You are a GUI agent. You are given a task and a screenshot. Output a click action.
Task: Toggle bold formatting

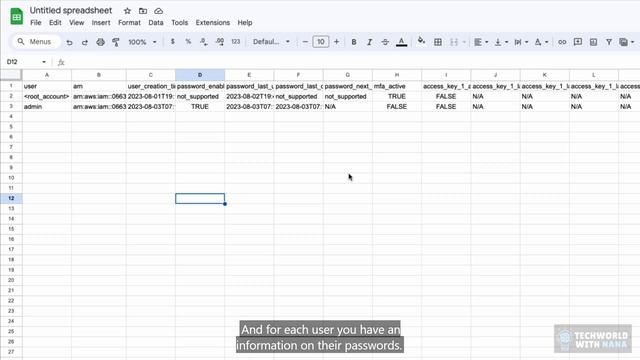(354, 42)
